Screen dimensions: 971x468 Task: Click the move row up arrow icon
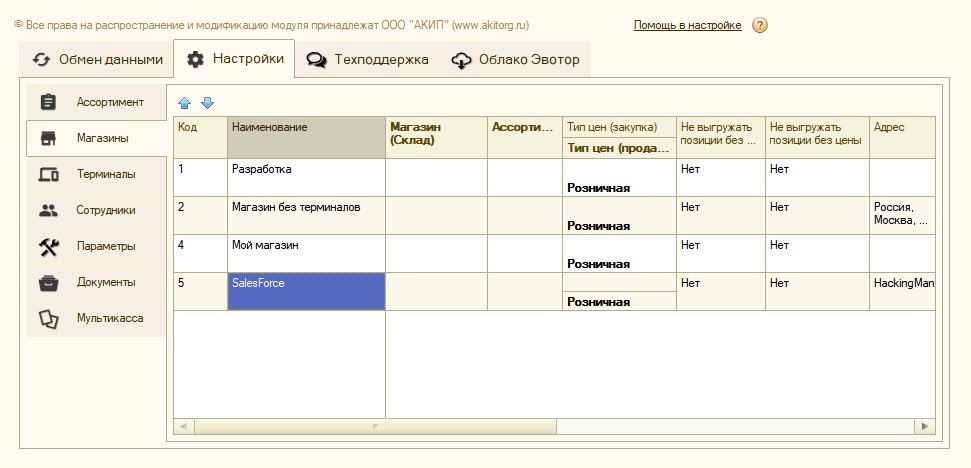click(184, 103)
